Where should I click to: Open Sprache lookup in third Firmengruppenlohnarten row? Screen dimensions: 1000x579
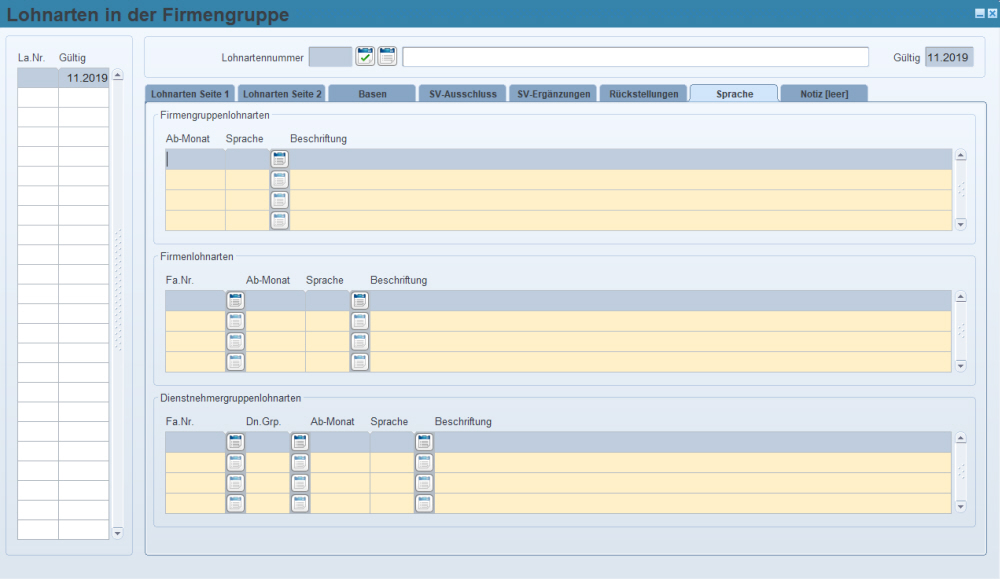click(x=279, y=200)
